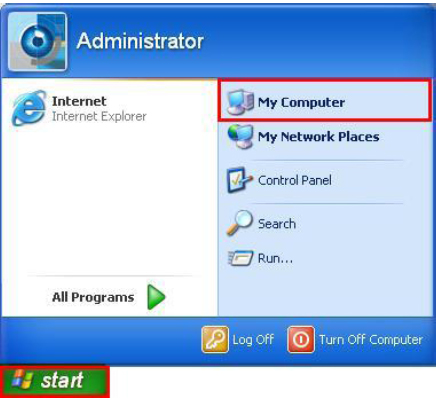
Task: Click the My Network Places globe icon
Action: 240,136
